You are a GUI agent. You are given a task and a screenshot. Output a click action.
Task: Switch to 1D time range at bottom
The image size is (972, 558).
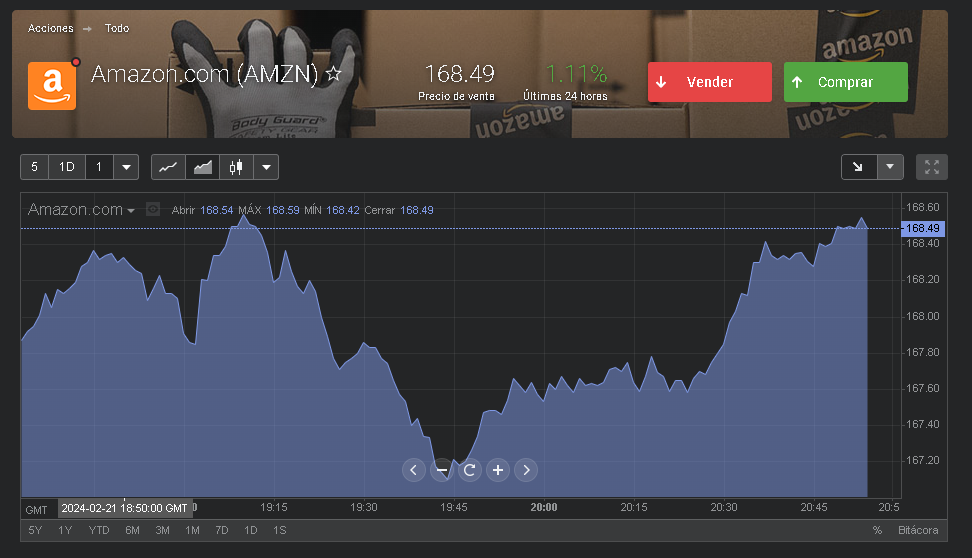(x=250, y=530)
